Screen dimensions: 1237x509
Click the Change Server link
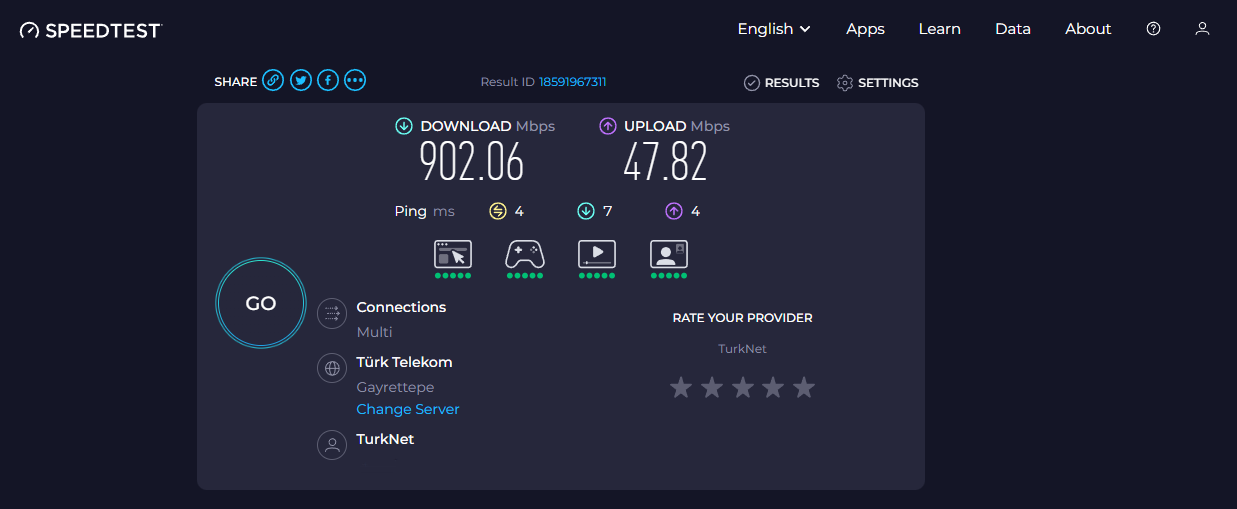(x=408, y=409)
